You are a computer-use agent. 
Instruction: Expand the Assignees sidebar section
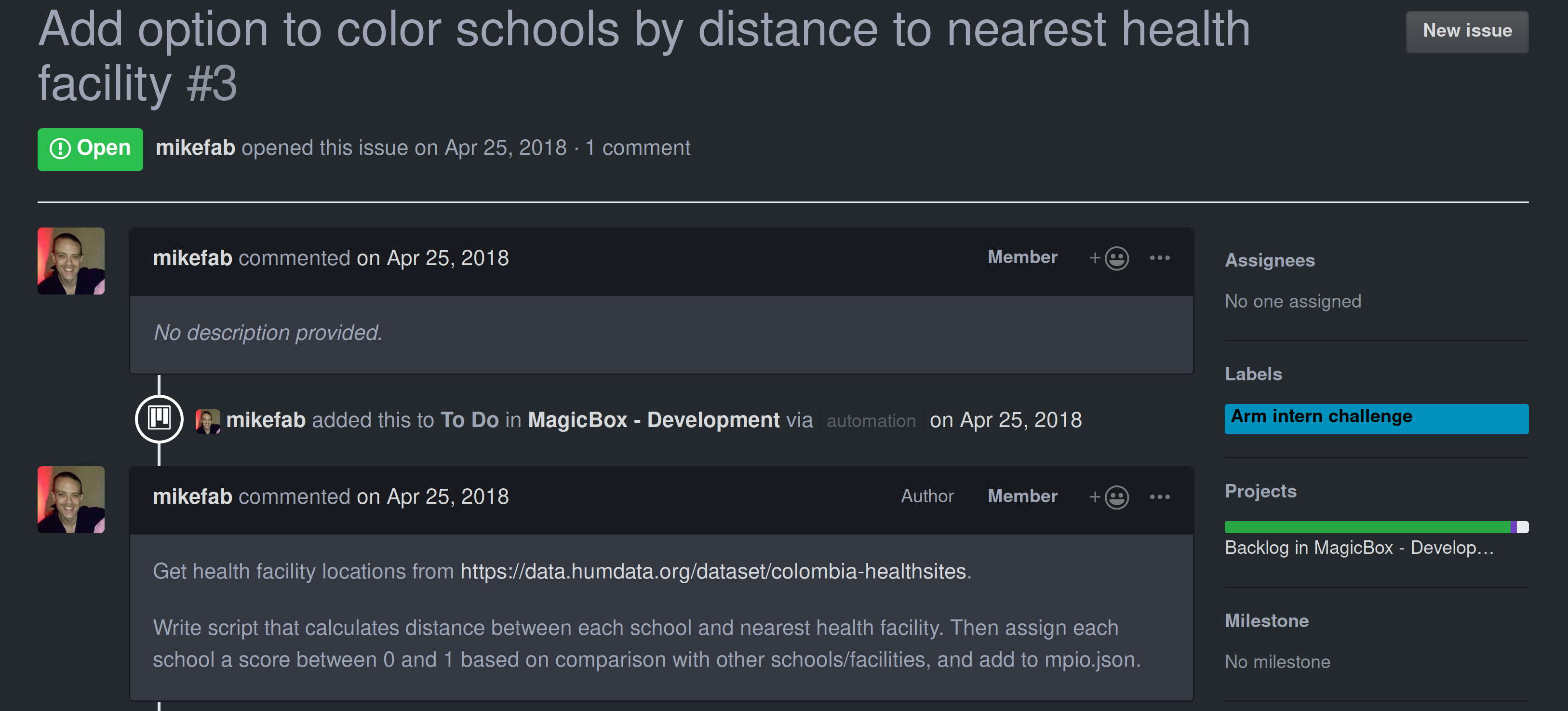[1270, 260]
